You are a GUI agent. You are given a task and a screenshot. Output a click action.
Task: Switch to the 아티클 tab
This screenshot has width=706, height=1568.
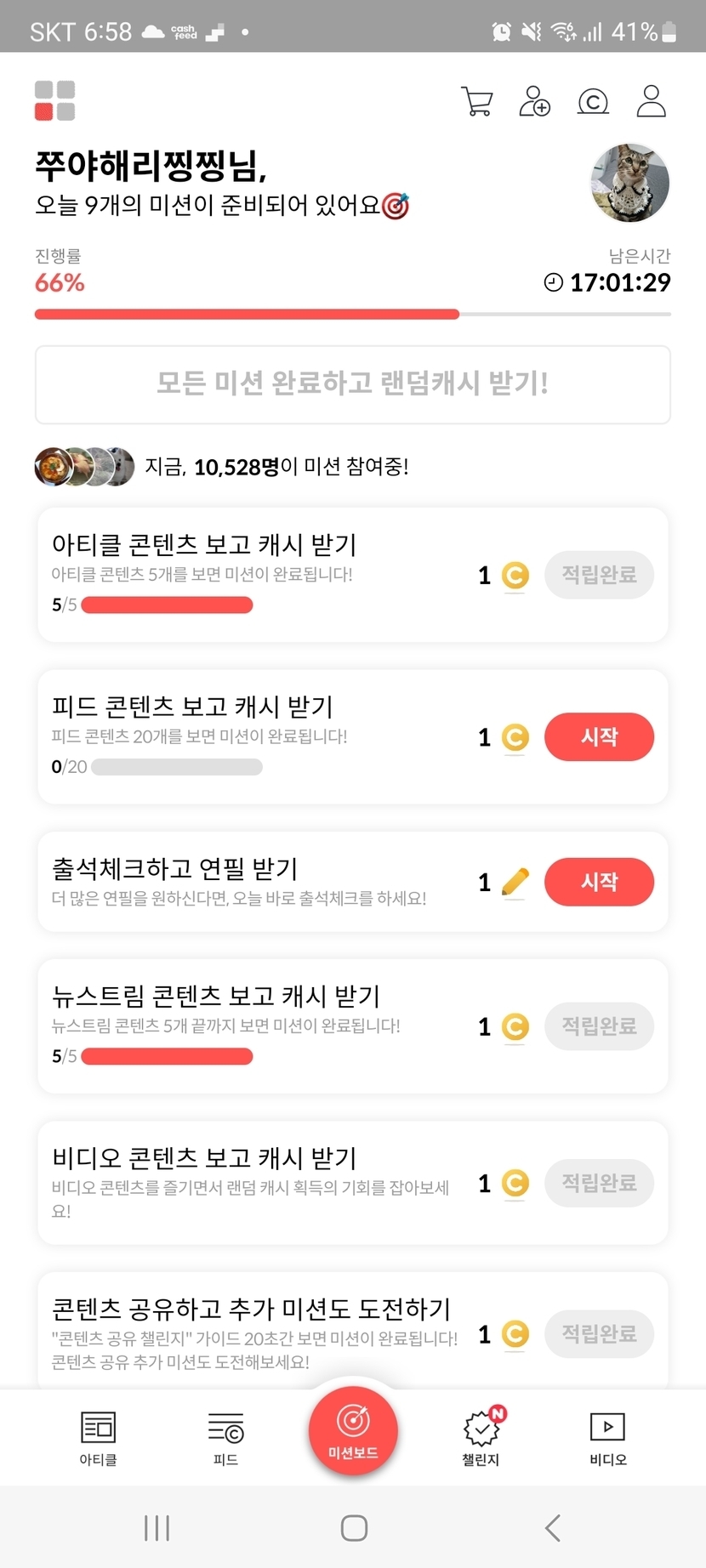pos(98,1439)
